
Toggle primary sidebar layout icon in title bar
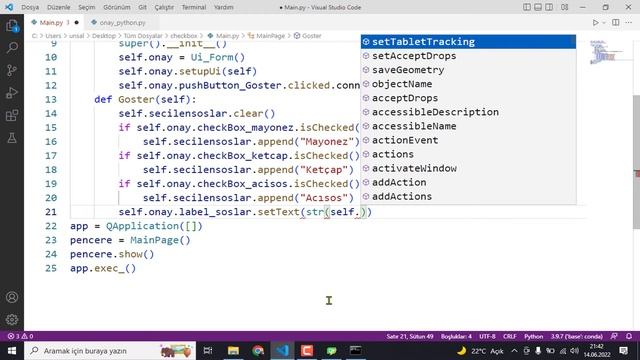click(527, 7)
